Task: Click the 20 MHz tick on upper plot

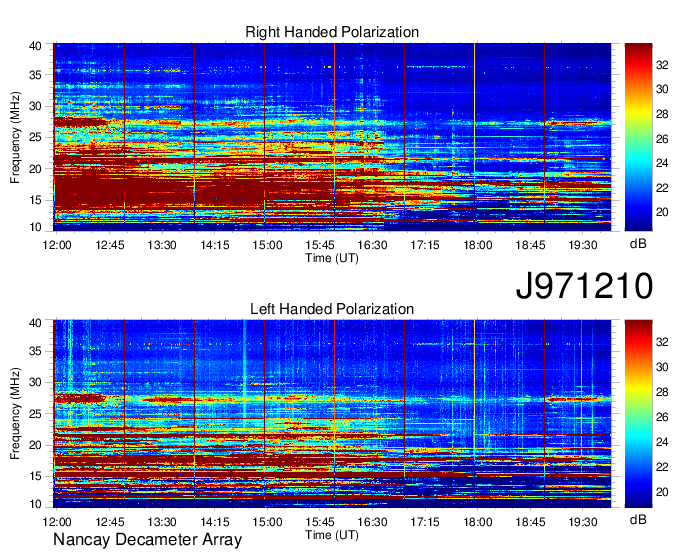Action: tap(35, 169)
